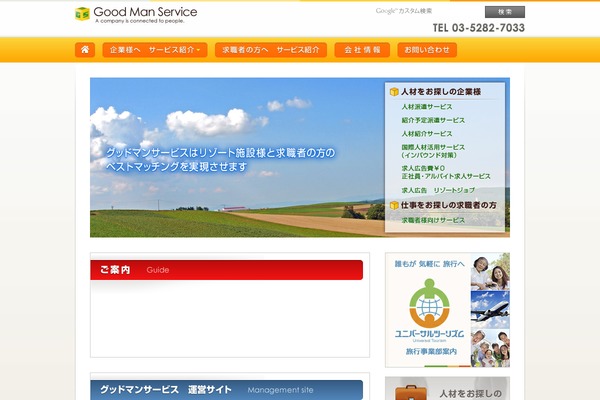Screen dimensions: 600x400
Task: Open the お問い合わせ contact page
Action: pyautogui.click(x=427, y=50)
